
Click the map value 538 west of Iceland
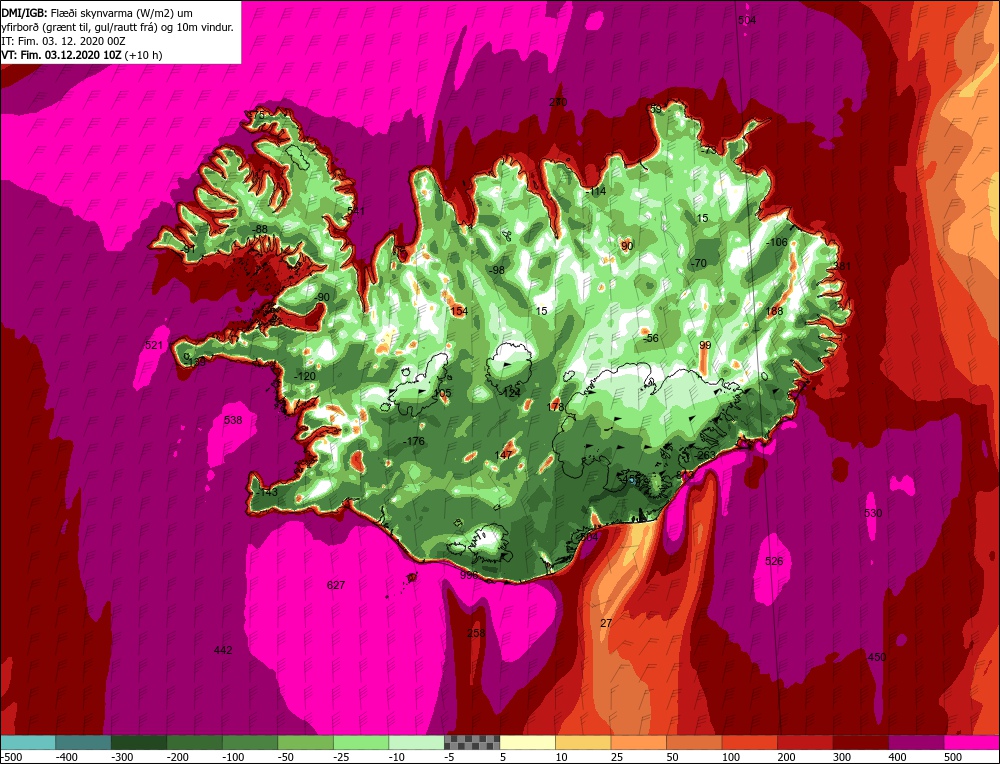click(x=233, y=420)
